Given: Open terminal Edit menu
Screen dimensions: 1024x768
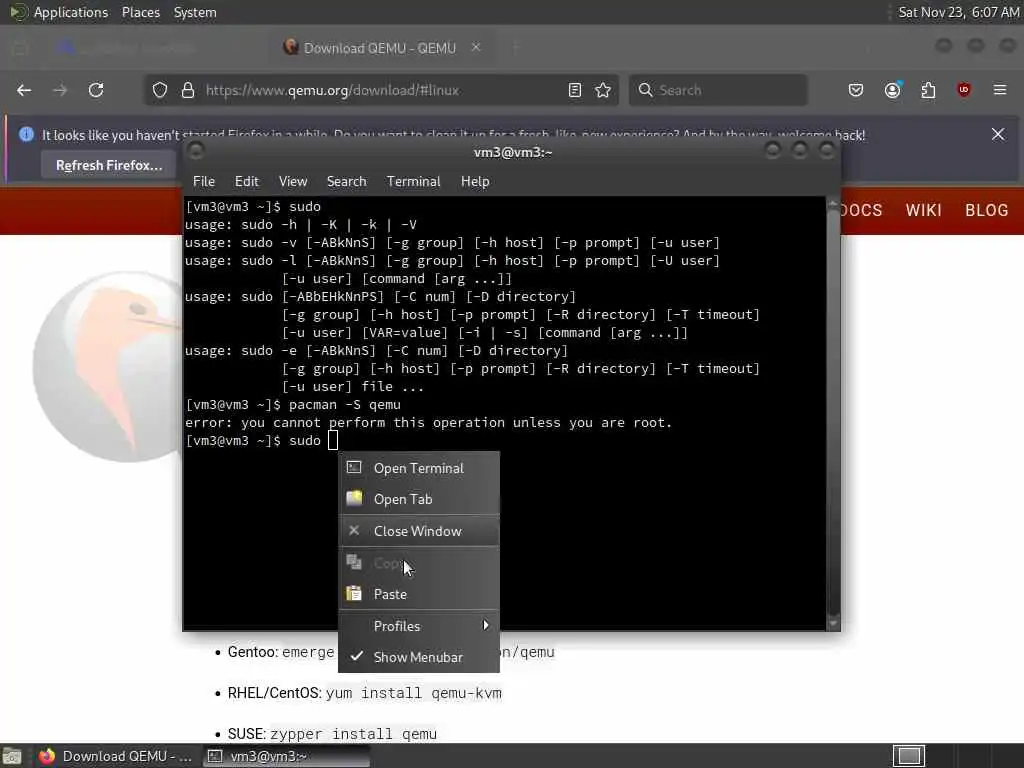Looking at the screenshot, I should [x=247, y=182].
